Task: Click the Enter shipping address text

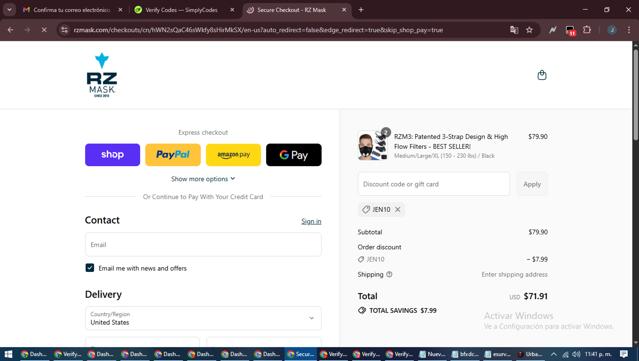Action: coord(514,274)
